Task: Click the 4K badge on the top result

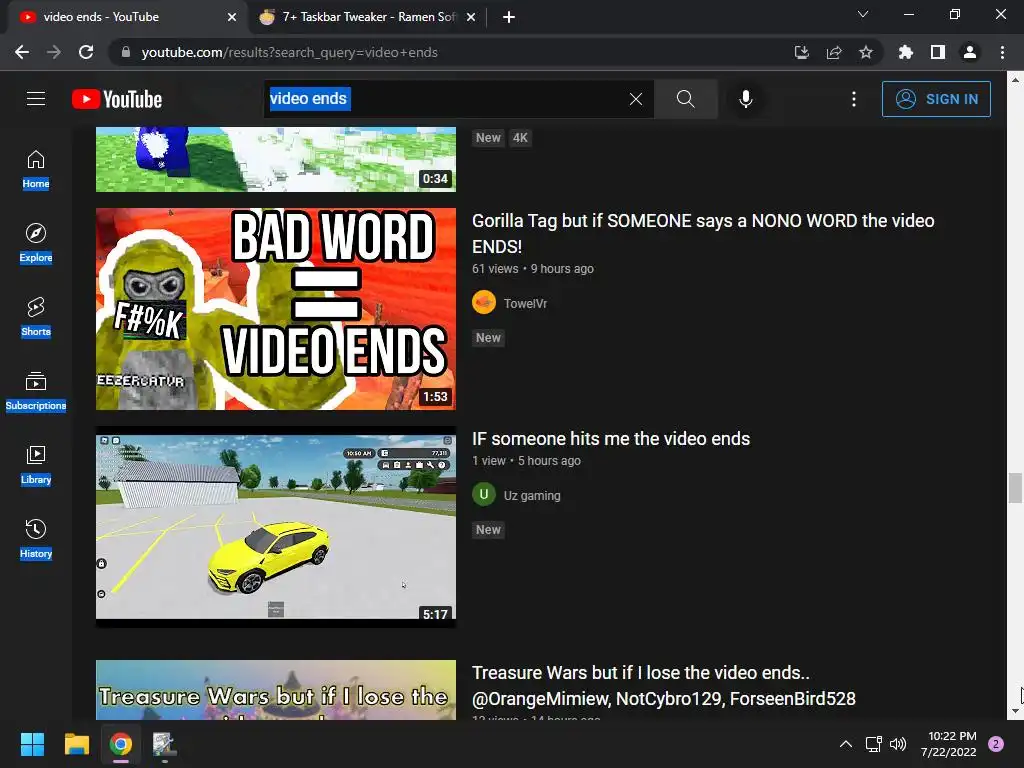Action: (520, 138)
